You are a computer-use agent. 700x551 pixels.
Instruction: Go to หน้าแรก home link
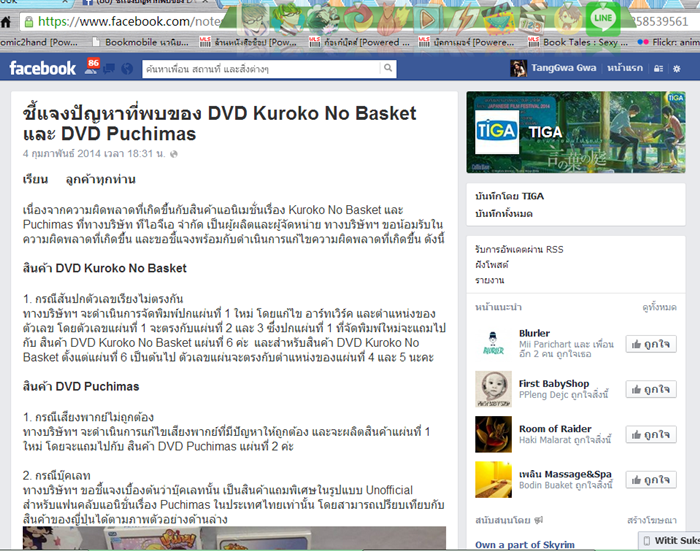click(625, 68)
